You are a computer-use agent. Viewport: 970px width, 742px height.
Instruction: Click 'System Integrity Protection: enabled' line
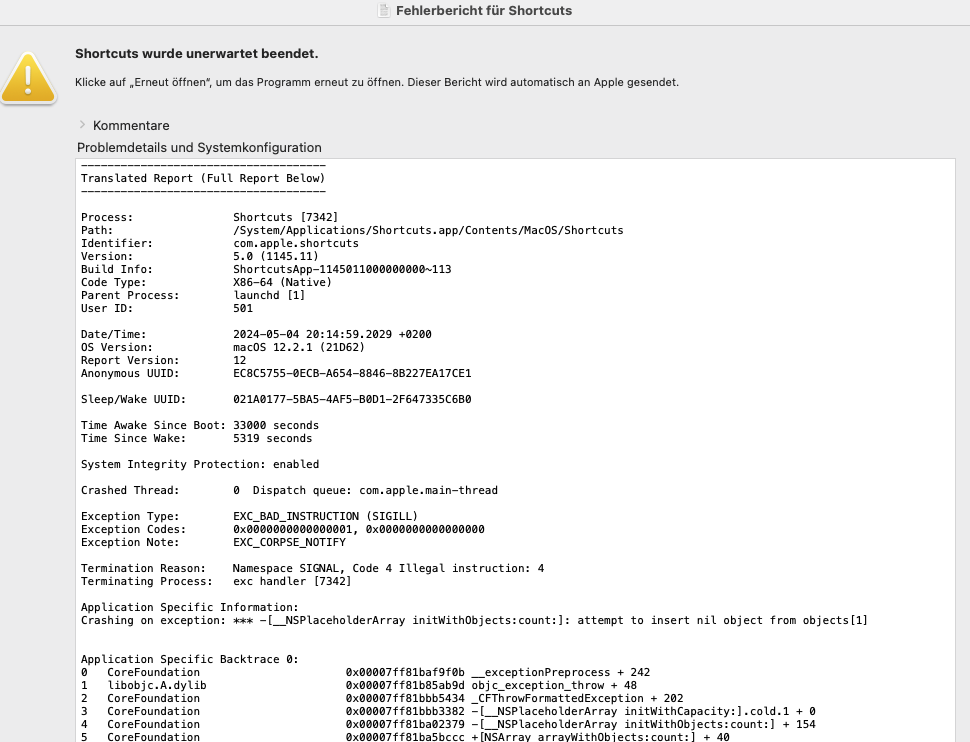tap(200, 464)
